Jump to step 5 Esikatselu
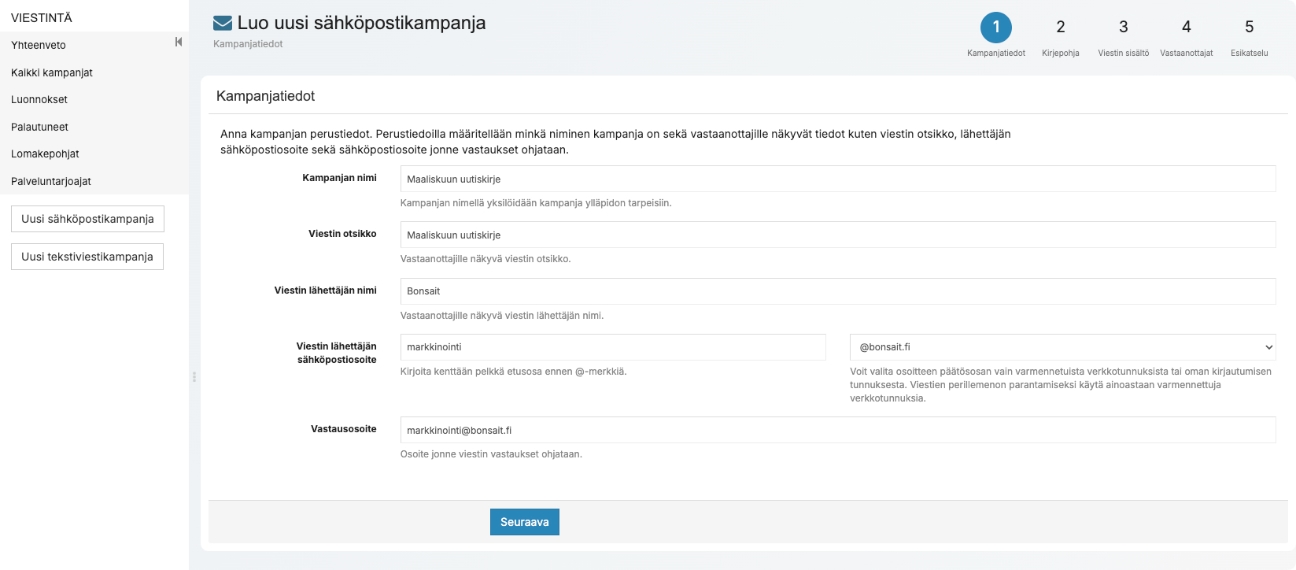 [1249, 27]
